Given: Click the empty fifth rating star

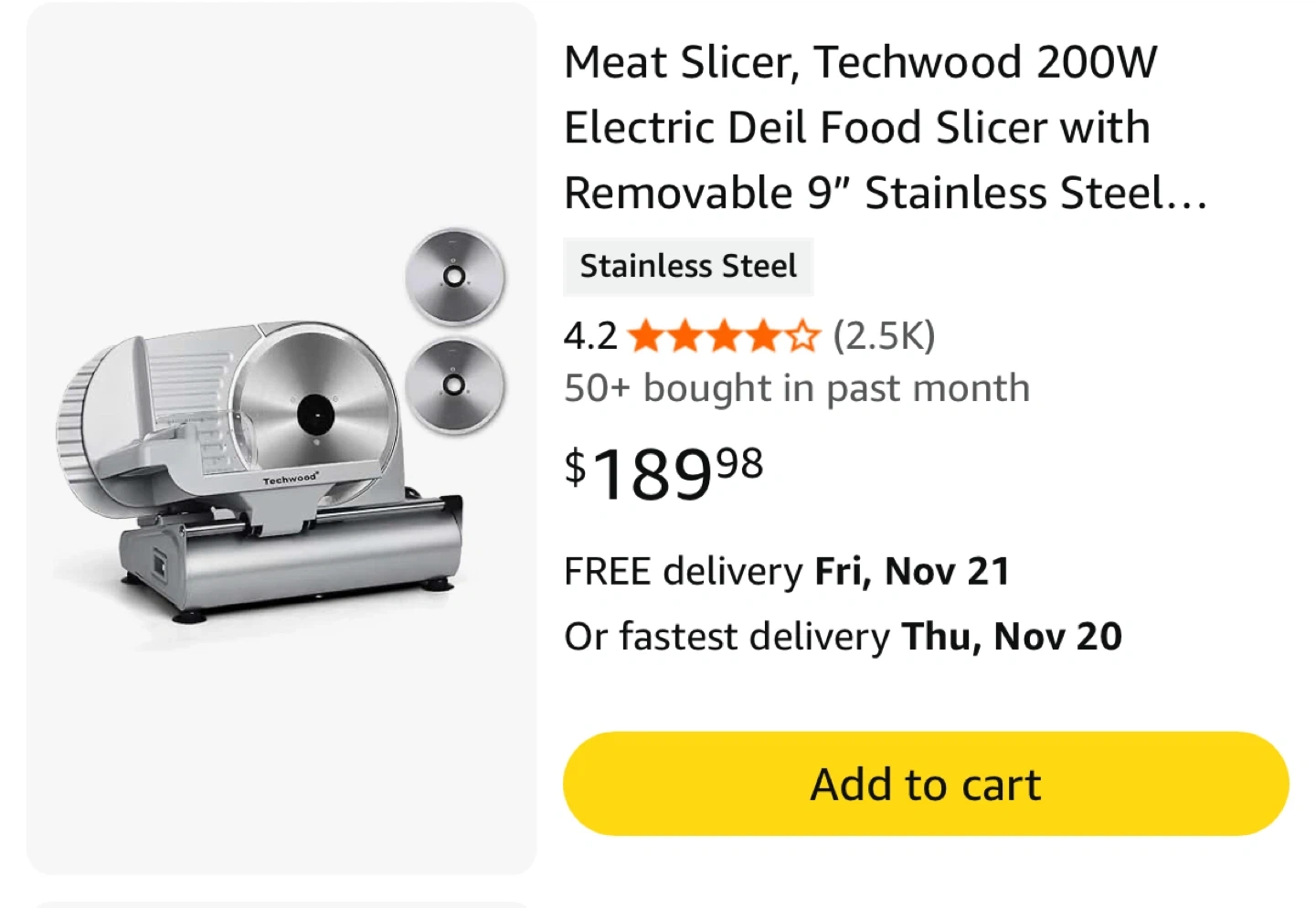Looking at the screenshot, I should 802,336.
